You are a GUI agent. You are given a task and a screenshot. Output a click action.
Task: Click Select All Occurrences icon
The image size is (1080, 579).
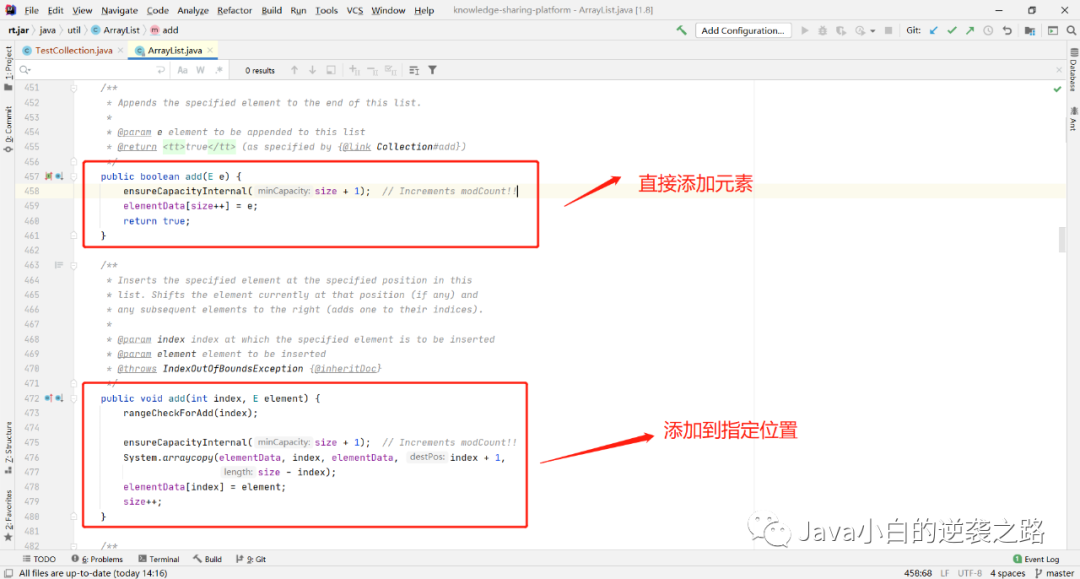(391, 70)
